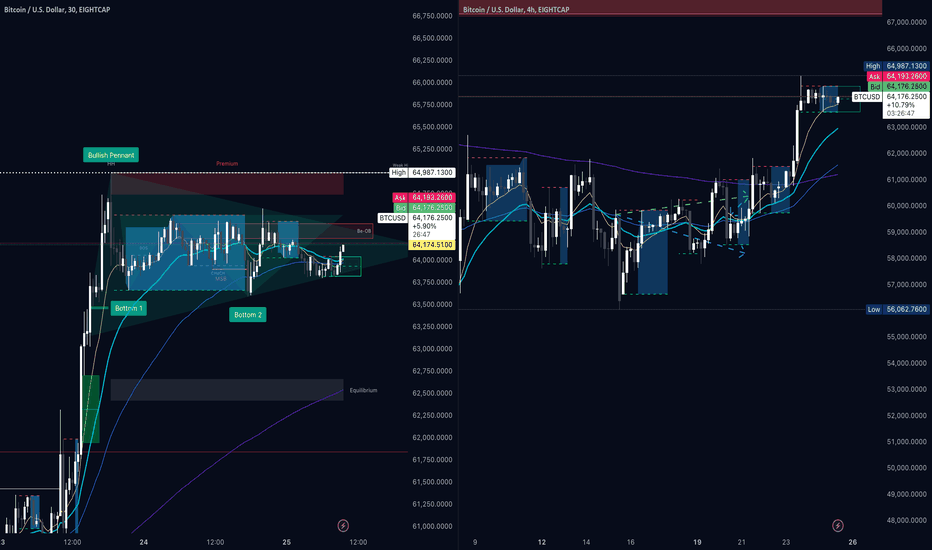Select the Bottom 2 label
932x550 pixels.
click(x=248, y=315)
